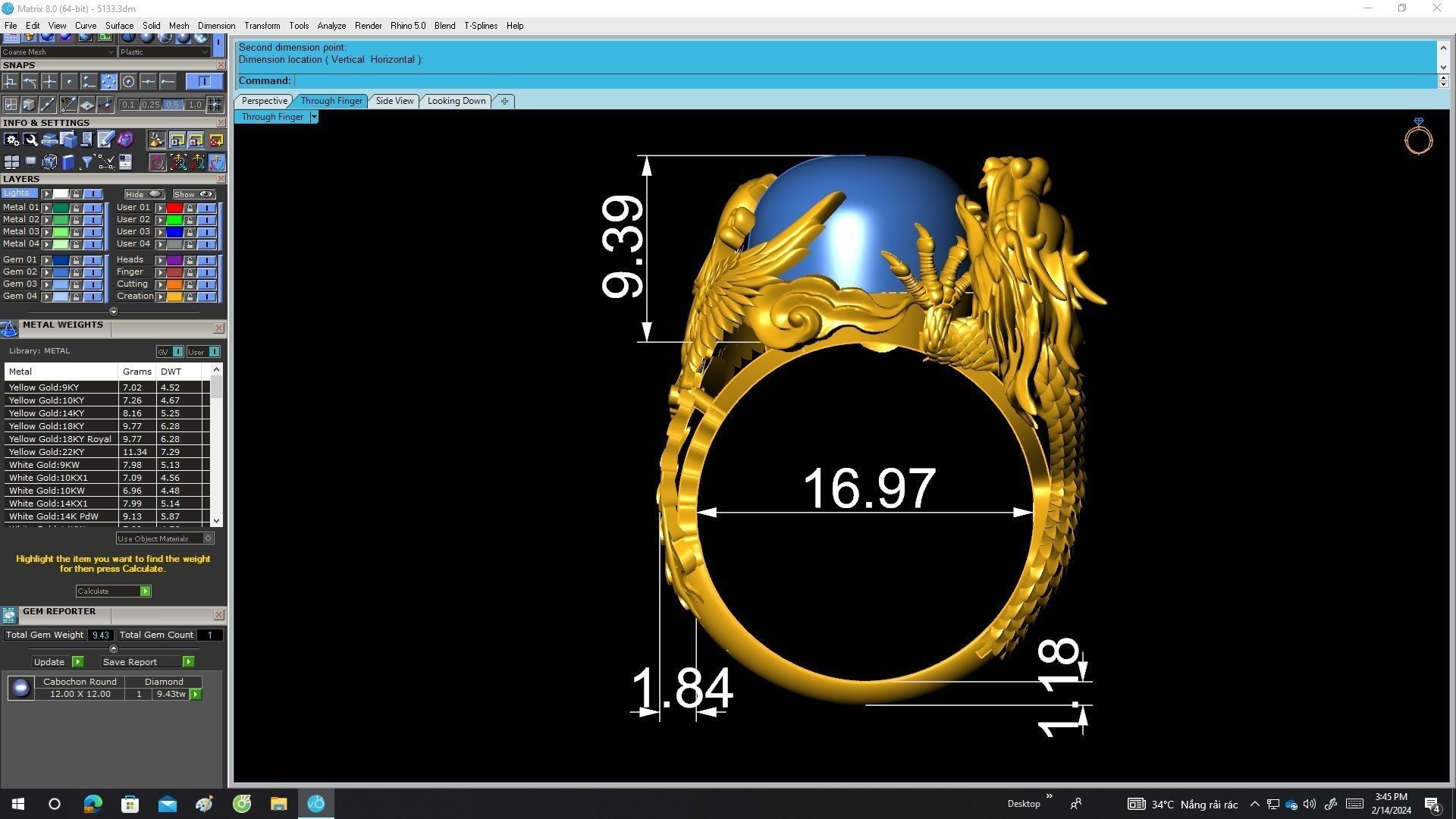Enable the Midpoint snap icon
1456x819 pixels.
[148, 81]
